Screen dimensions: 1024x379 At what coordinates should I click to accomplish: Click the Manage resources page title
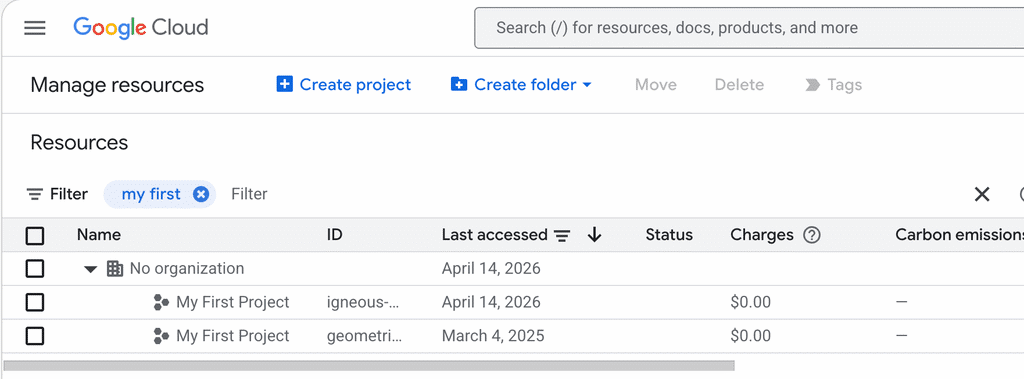(x=117, y=85)
